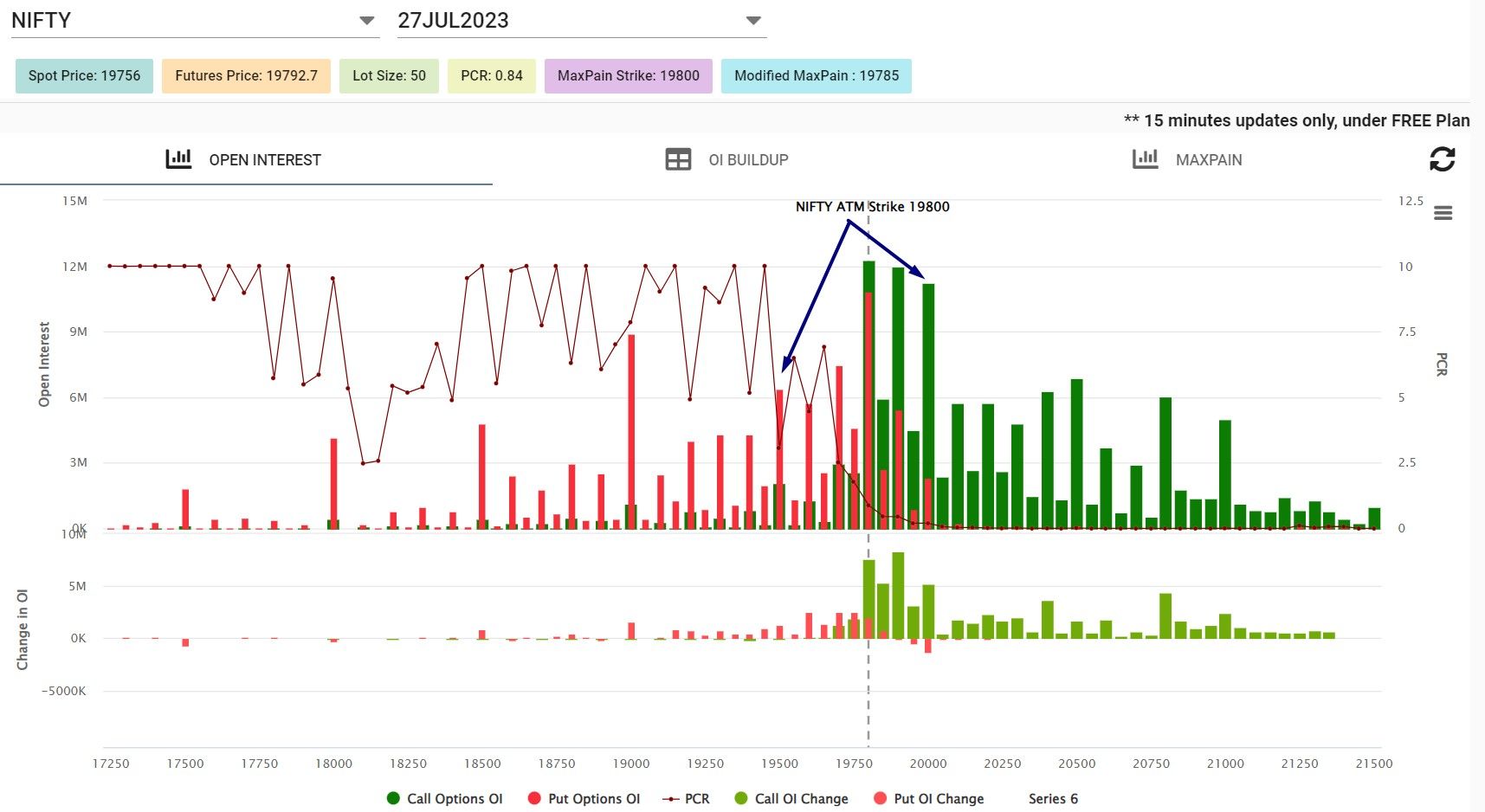
Task: Click the OI Buildup table icon
Action: pos(678,159)
